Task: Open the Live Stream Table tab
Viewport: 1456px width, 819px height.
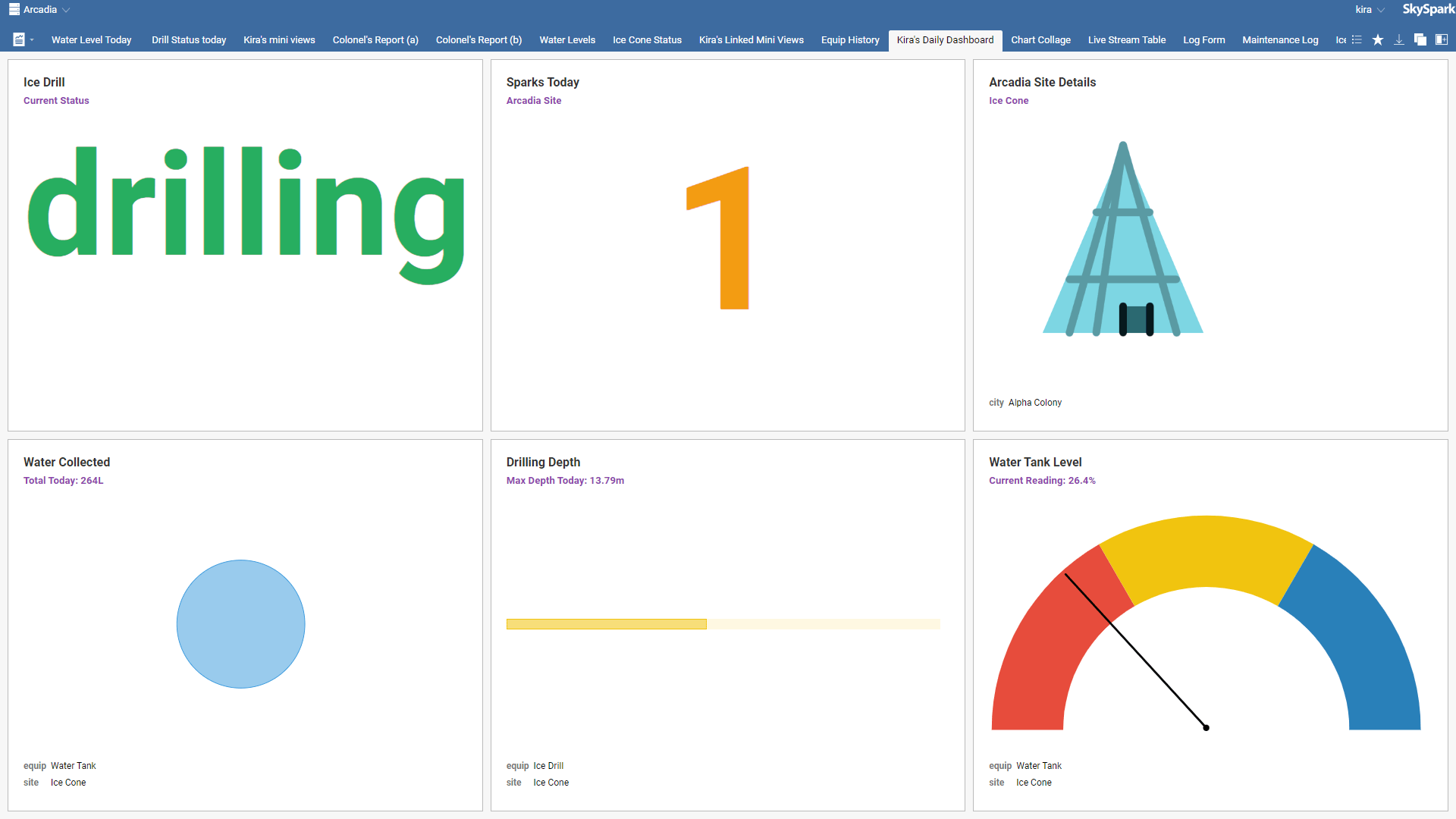Action: pyautogui.click(x=1127, y=39)
